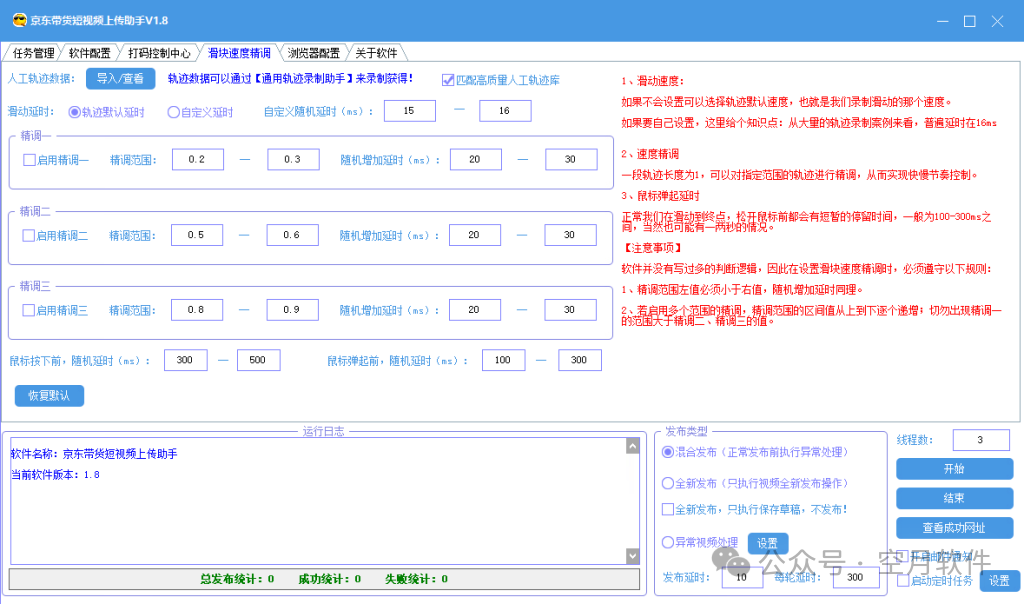Maximize the application window

pyautogui.click(x=970, y=21)
